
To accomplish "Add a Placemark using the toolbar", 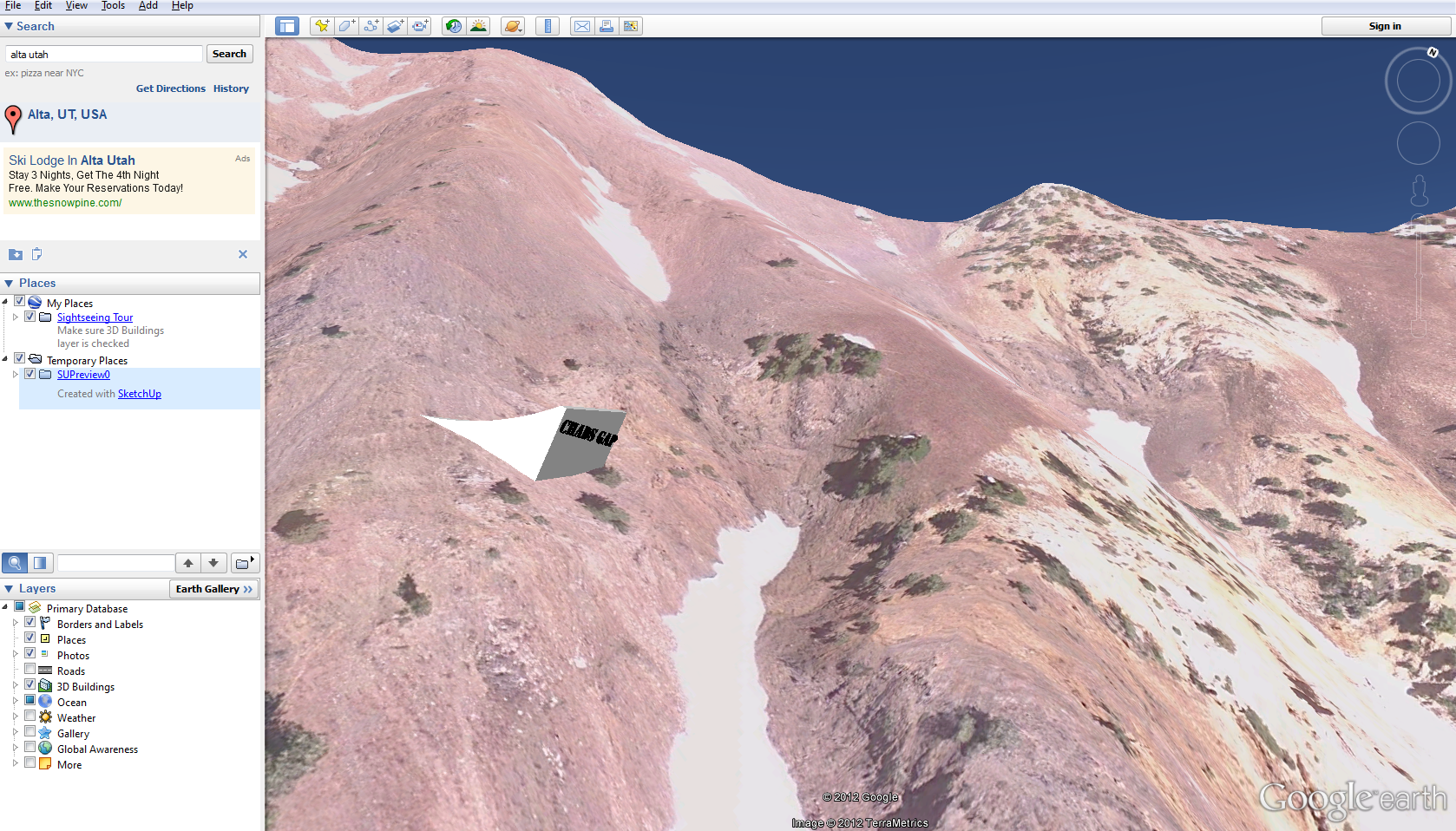I will point(322,26).
